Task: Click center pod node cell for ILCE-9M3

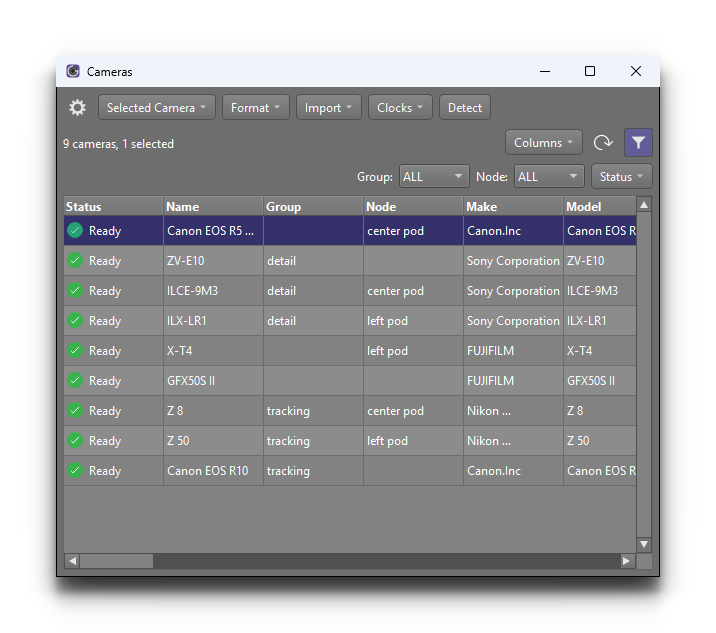Action: (x=413, y=290)
